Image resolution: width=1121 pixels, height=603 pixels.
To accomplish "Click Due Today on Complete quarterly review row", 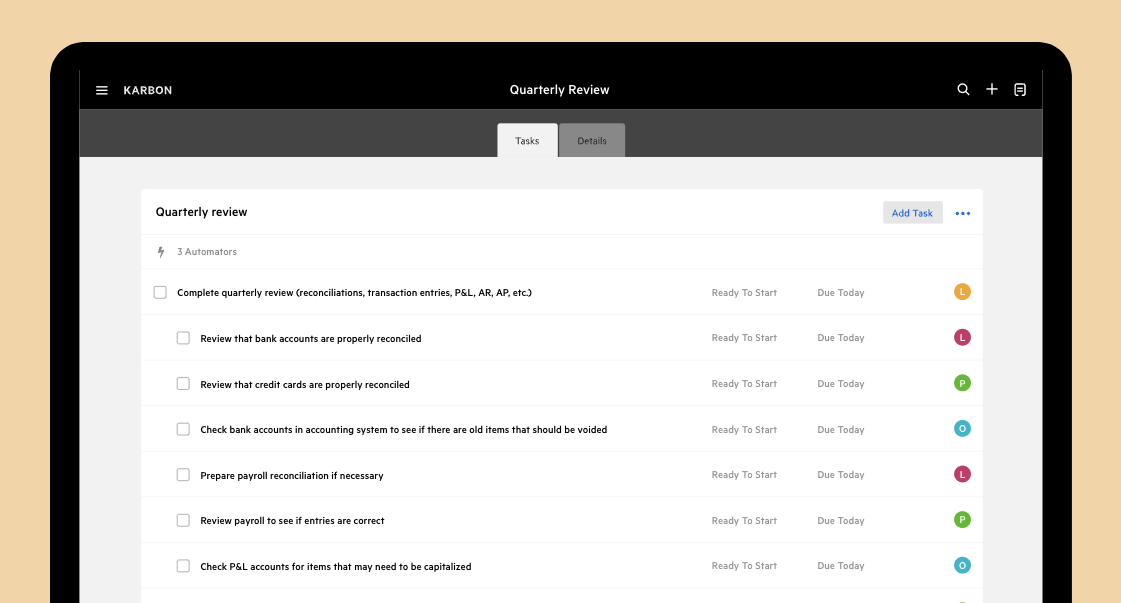I will [841, 293].
